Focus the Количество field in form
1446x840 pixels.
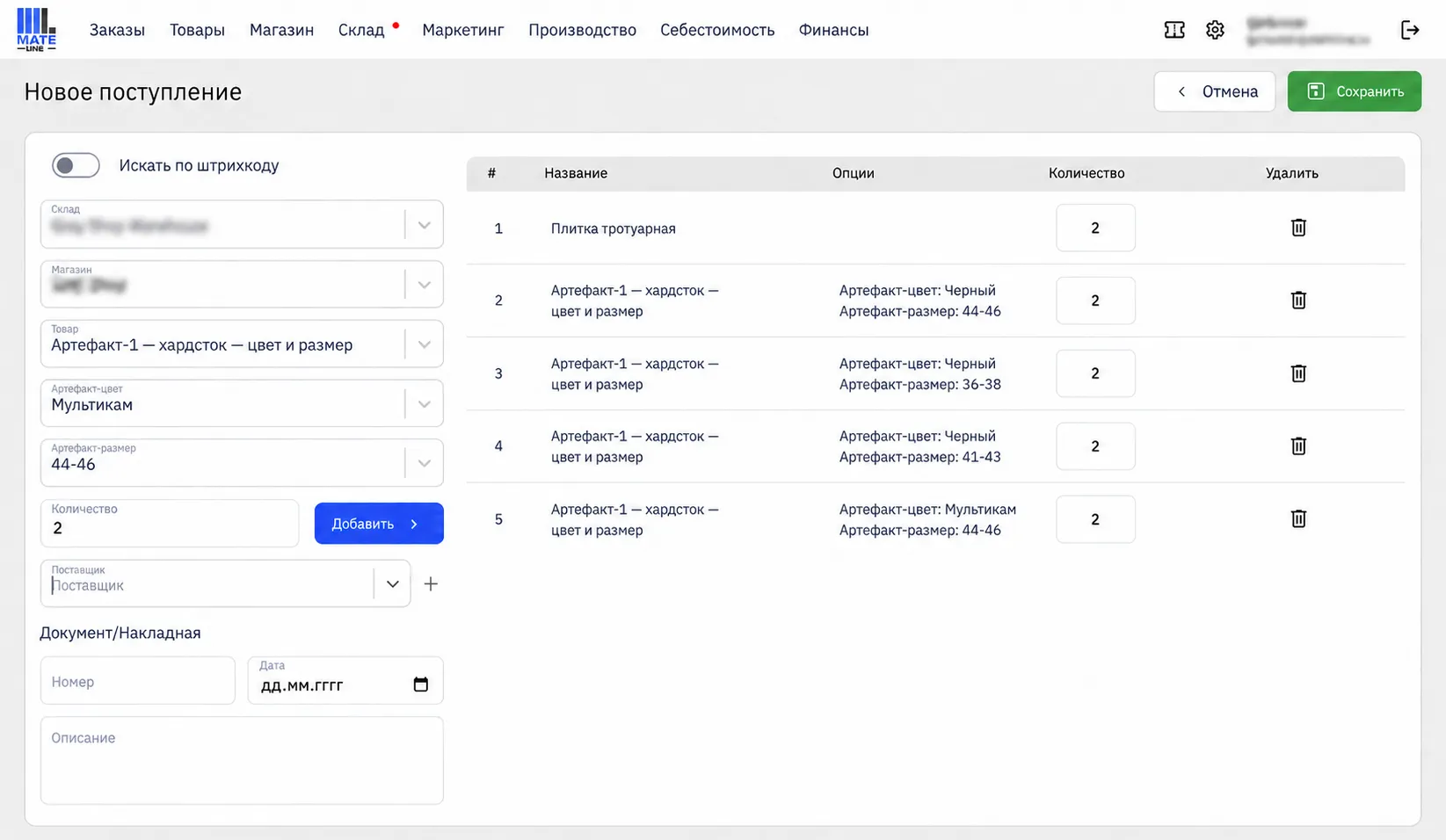(170, 523)
